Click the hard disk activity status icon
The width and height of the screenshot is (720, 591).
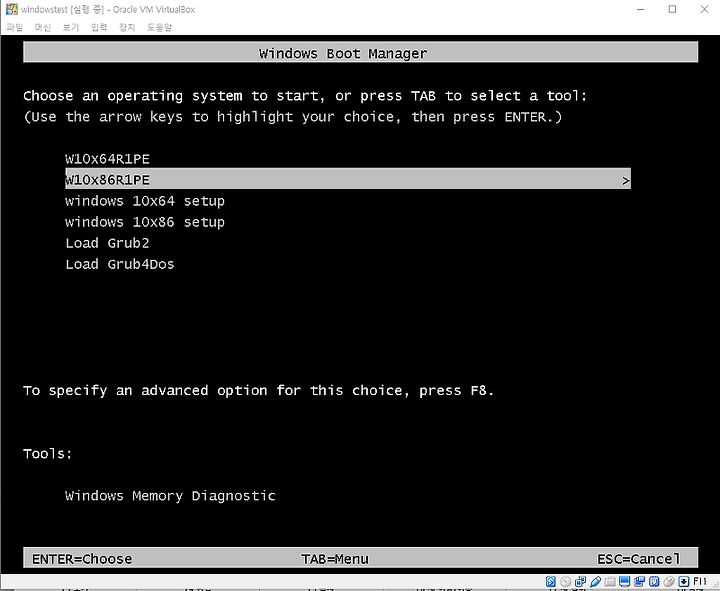pyautogui.click(x=551, y=581)
